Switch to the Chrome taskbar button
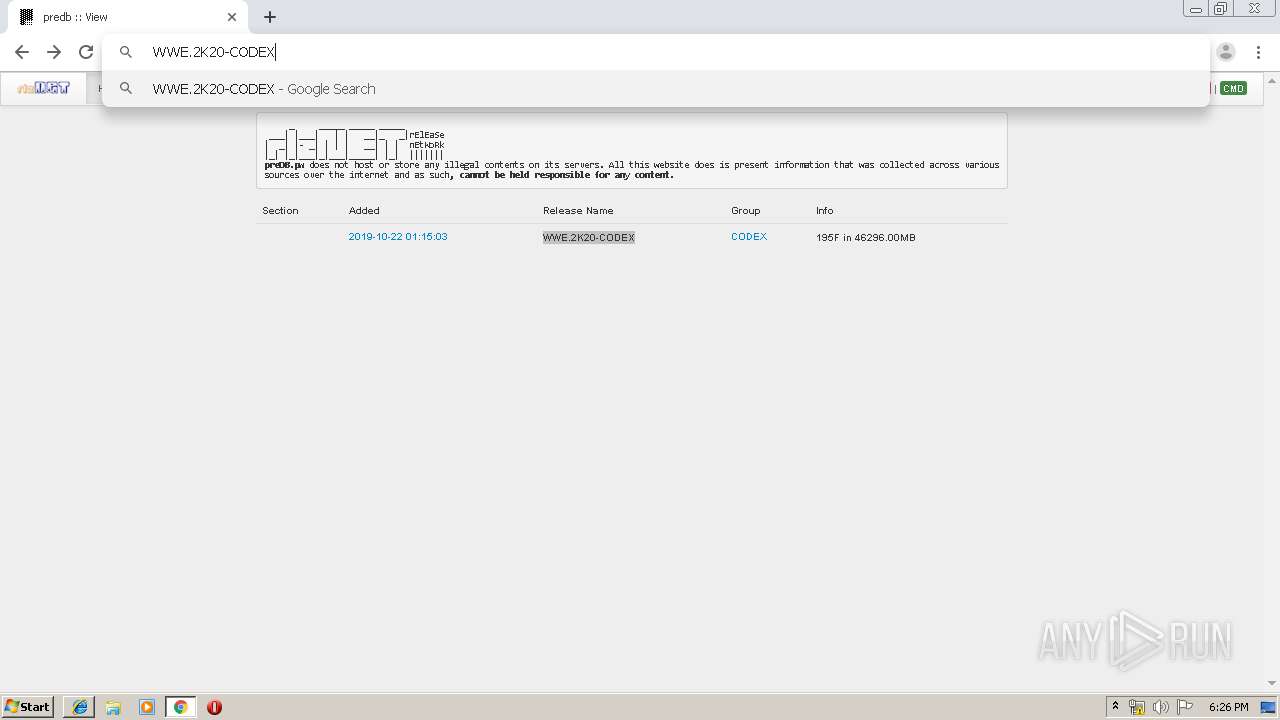The width and height of the screenshot is (1280, 720). [180, 707]
